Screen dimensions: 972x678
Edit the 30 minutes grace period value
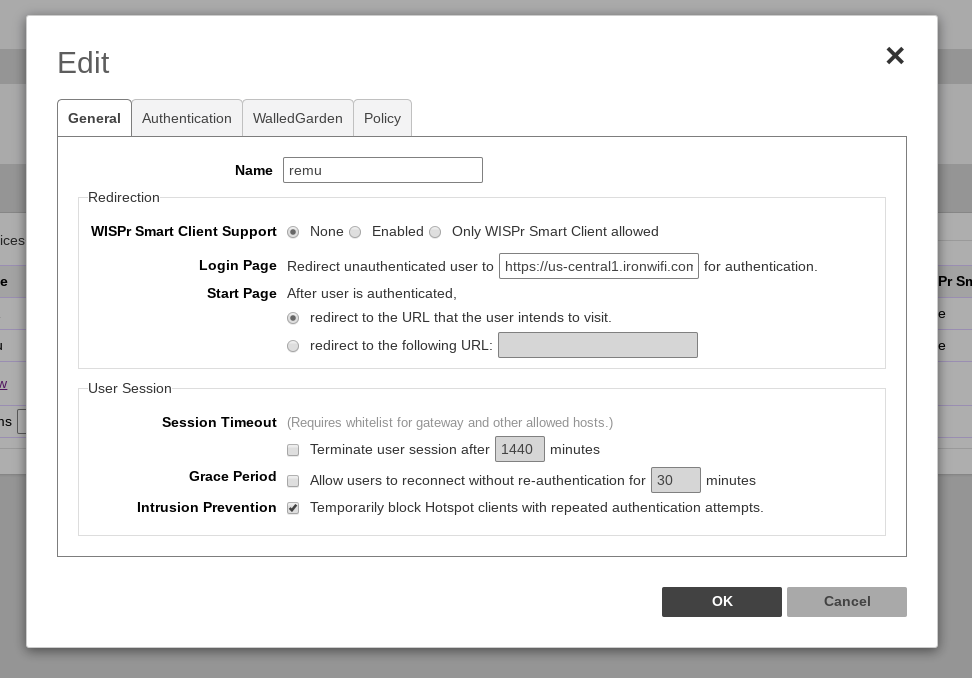coord(676,480)
